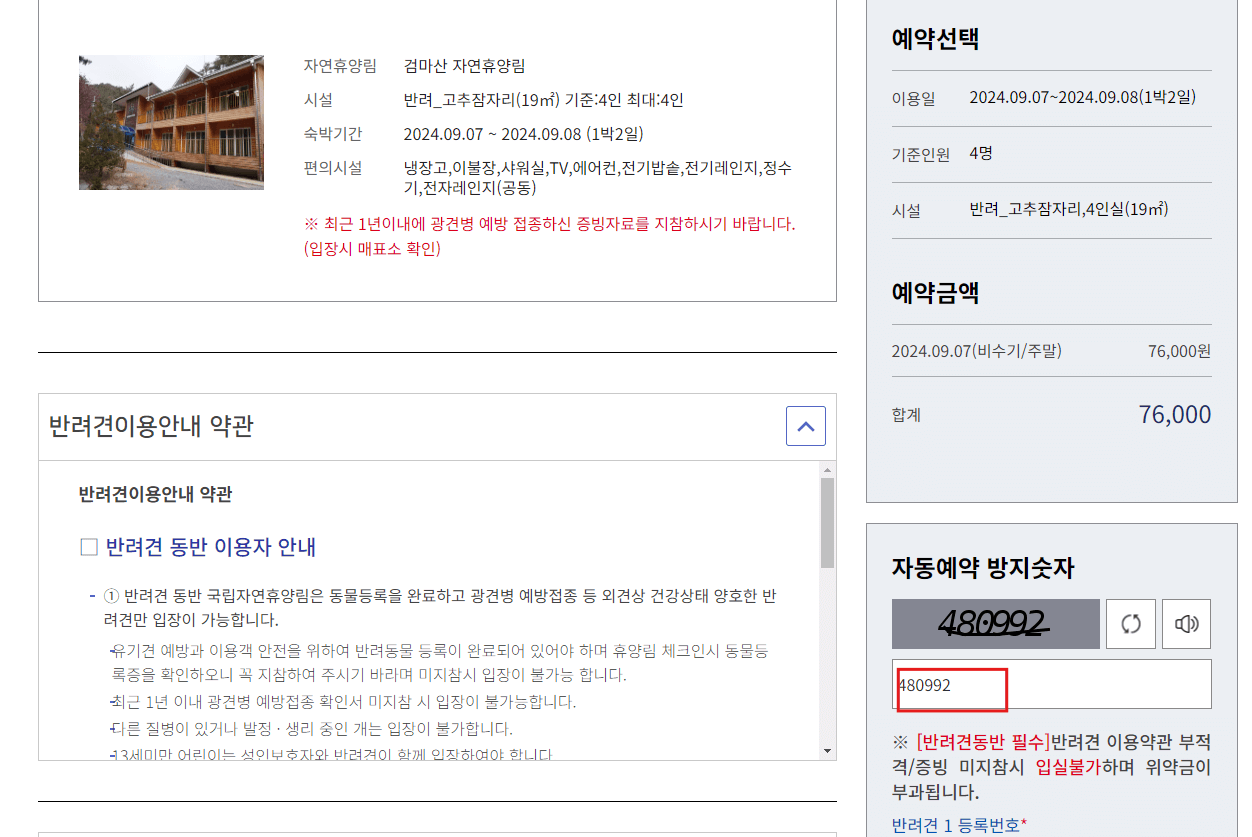Click the sidebar 시설 value 반려_고추잠자리,4인실

[1069, 209]
